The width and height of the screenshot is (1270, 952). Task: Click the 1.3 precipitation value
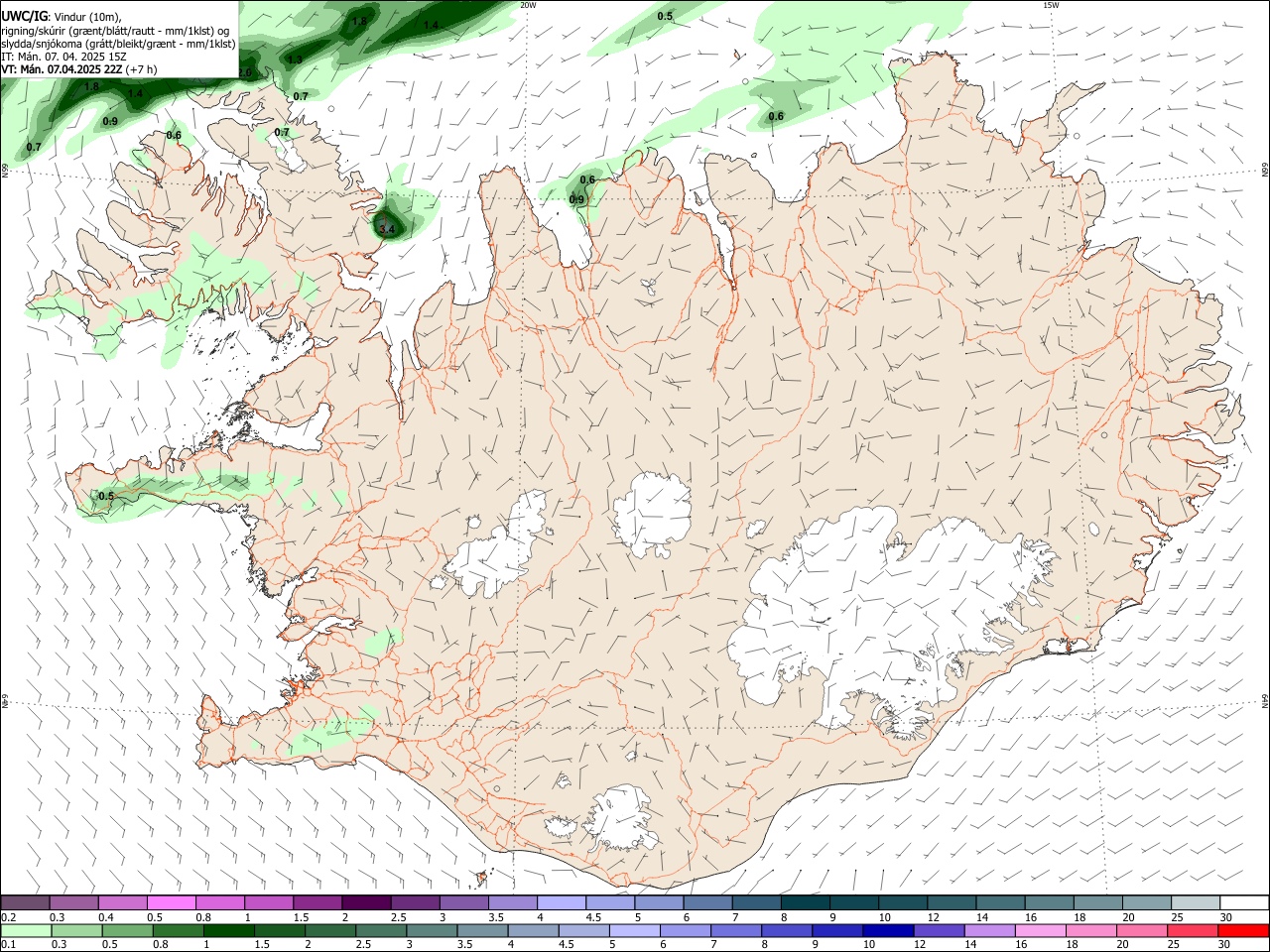pos(295,59)
